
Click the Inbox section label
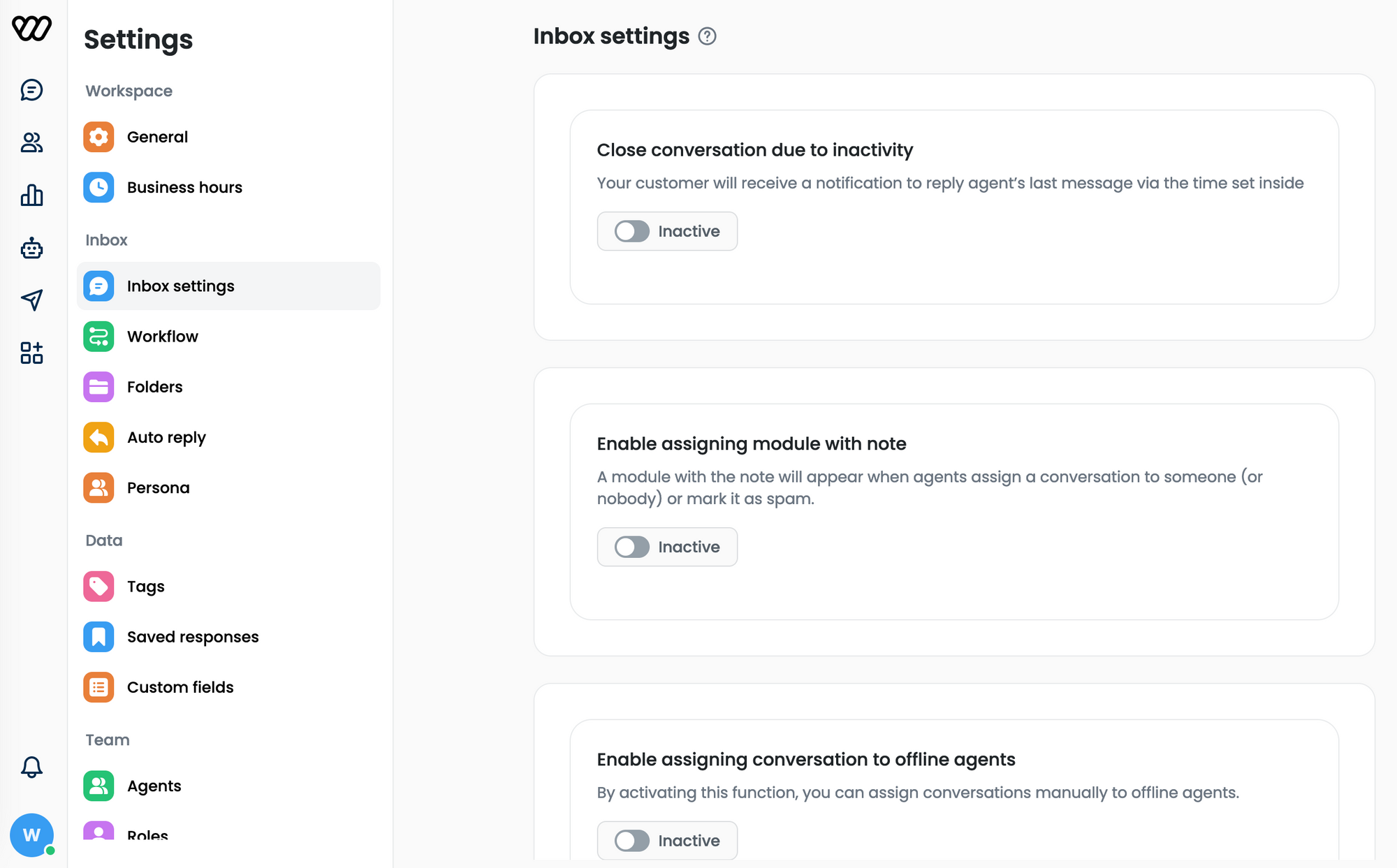tap(106, 240)
